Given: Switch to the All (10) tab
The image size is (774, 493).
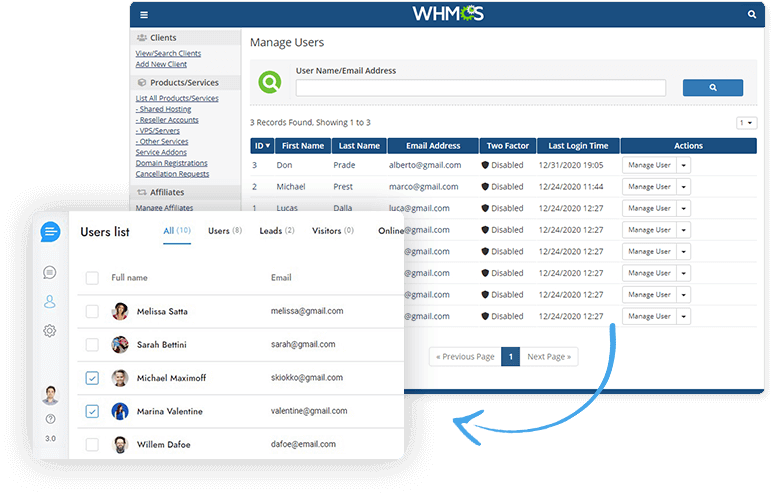Looking at the screenshot, I should coord(177,231).
